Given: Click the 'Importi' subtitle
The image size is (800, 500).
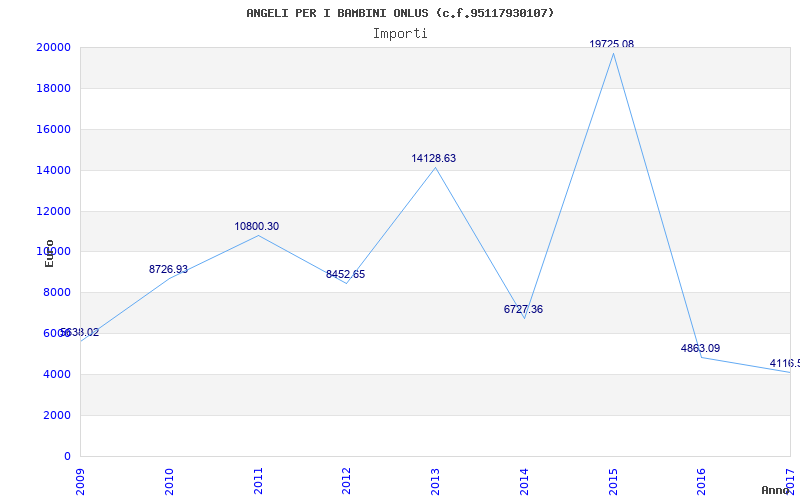Looking at the screenshot, I should click(400, 34).
